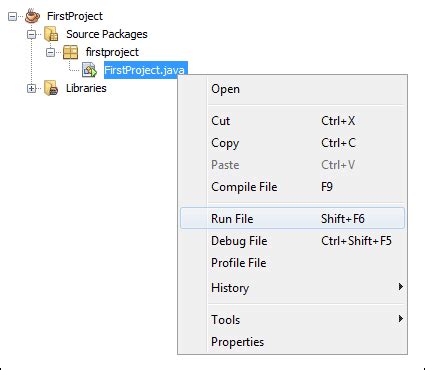
Task: Open the History menu entry
Action: point(292,288)
